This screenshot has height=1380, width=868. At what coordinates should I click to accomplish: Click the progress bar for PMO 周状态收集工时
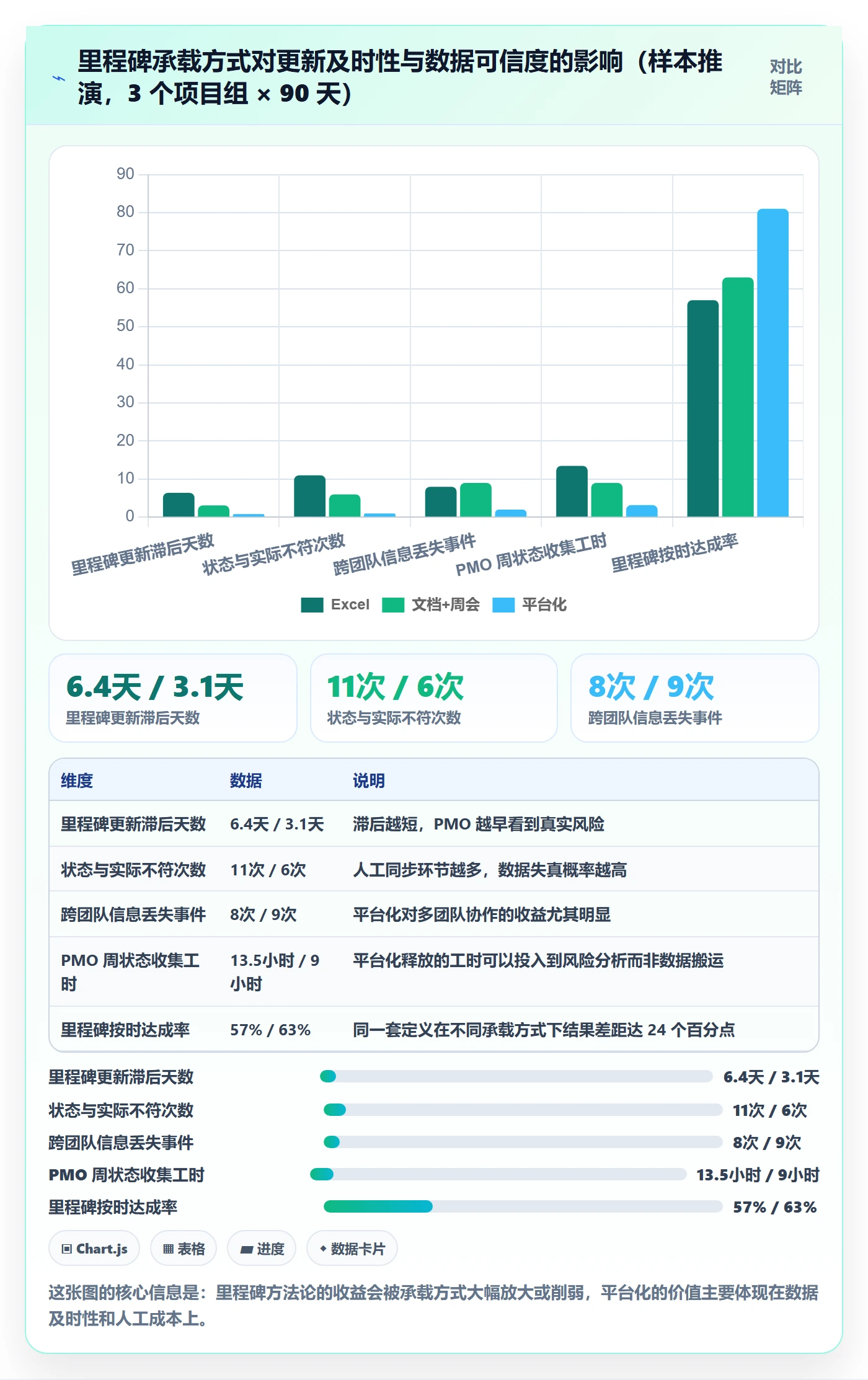point(498,1174)
